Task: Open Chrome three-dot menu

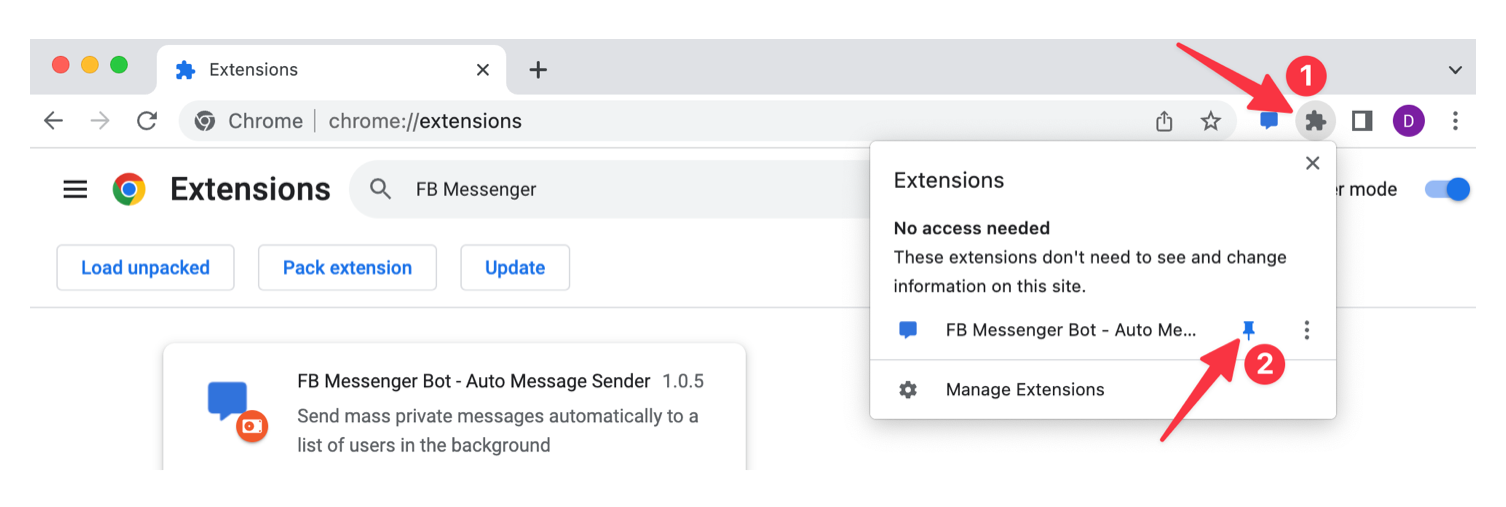Action: coord(1455,122)
